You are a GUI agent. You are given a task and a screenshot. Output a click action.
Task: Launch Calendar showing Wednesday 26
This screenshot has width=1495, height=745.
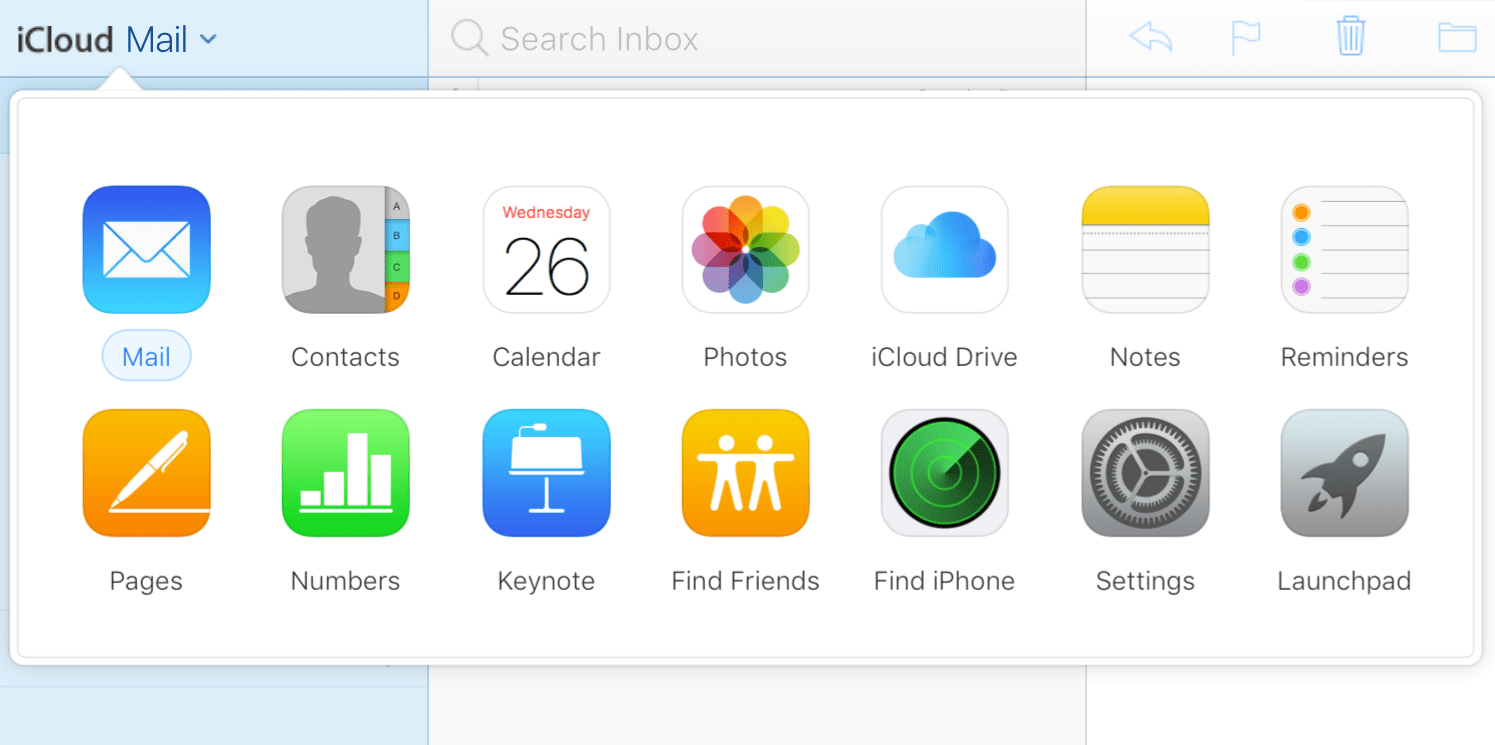(x=546, y=249)
